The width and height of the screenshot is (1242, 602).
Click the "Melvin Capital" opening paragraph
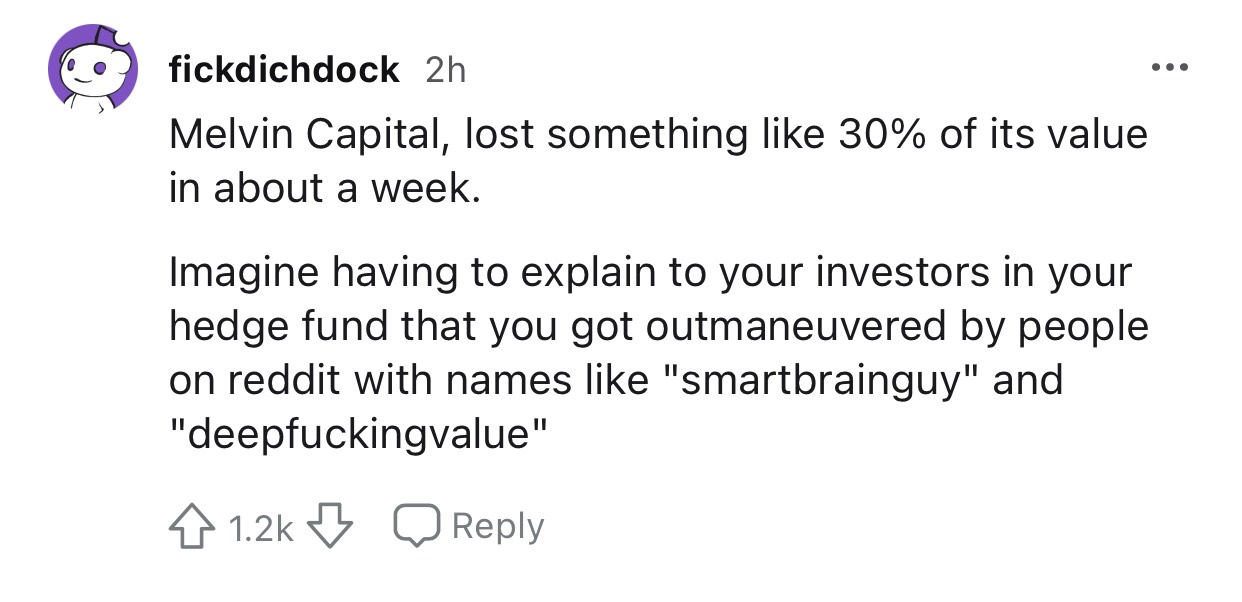pyautogui.click(x=658, y=161)
